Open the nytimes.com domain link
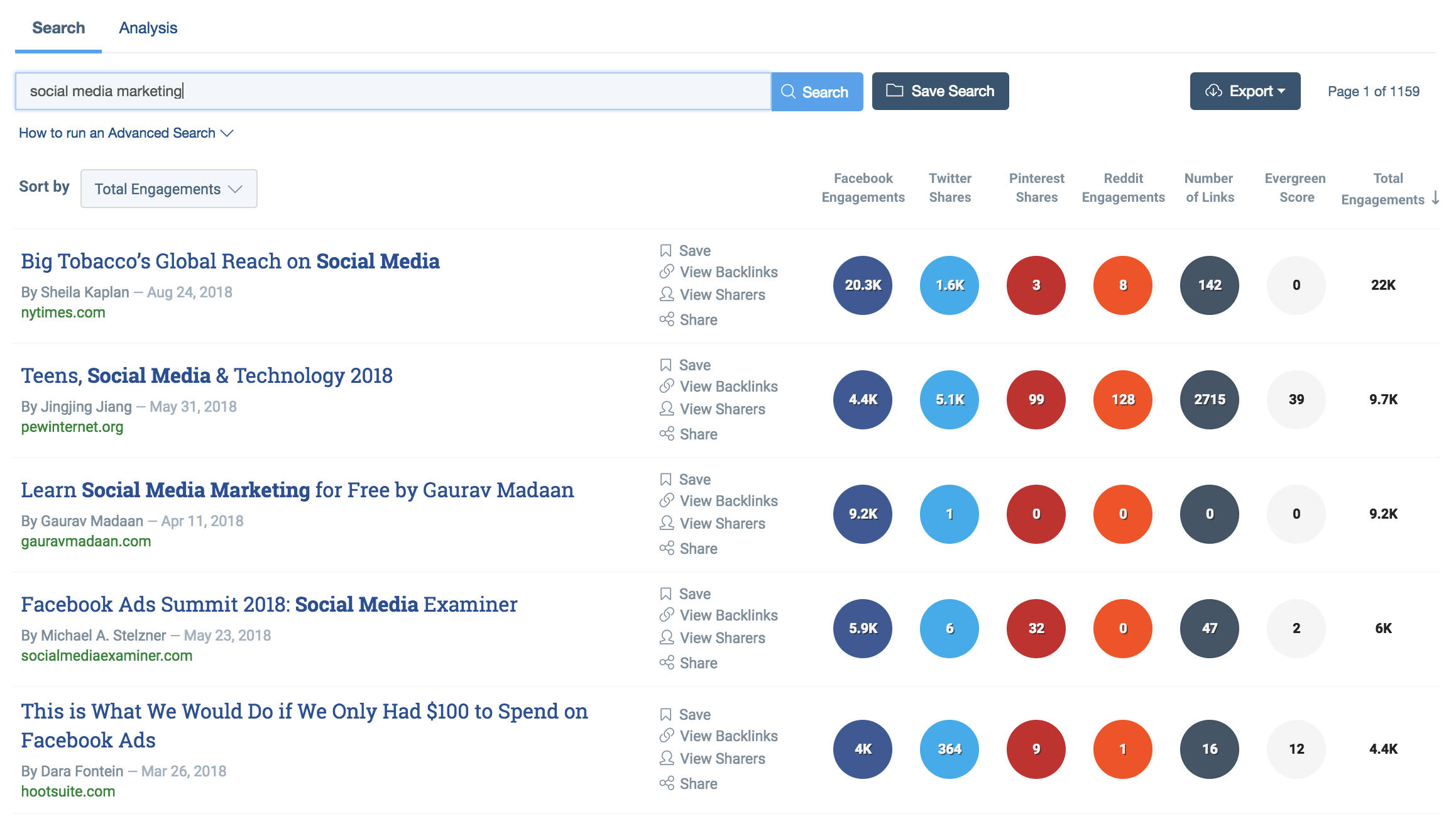Image resolution: width=1456 pixels, height=816 pixels. click(x=63, y=312)
